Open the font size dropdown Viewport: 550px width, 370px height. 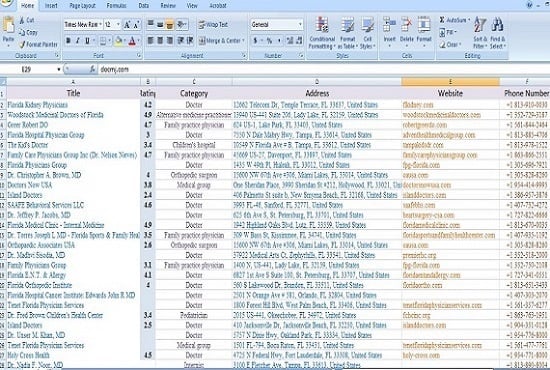tap(118, 25)
